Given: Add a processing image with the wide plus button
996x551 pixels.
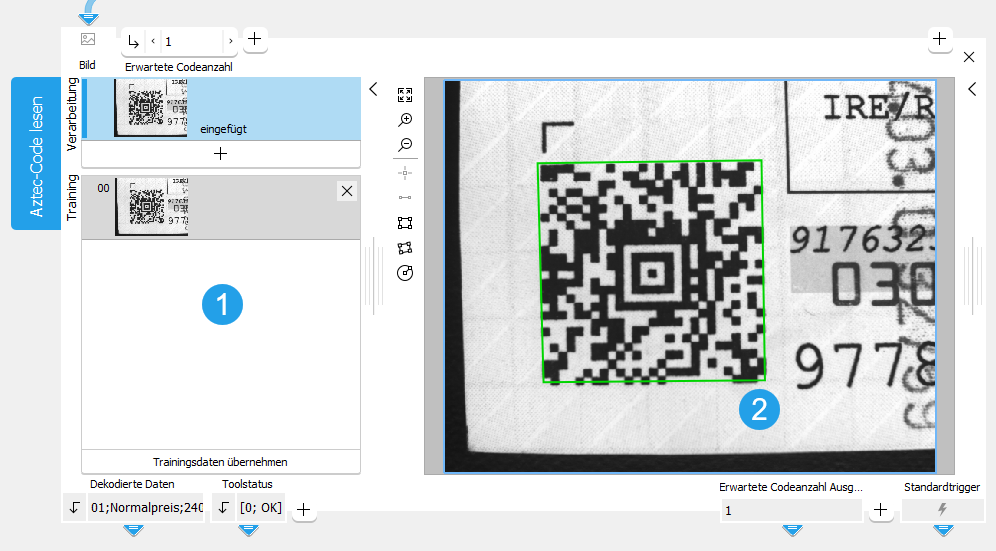Looking at the screenshot, I should [x=220, y=154].
